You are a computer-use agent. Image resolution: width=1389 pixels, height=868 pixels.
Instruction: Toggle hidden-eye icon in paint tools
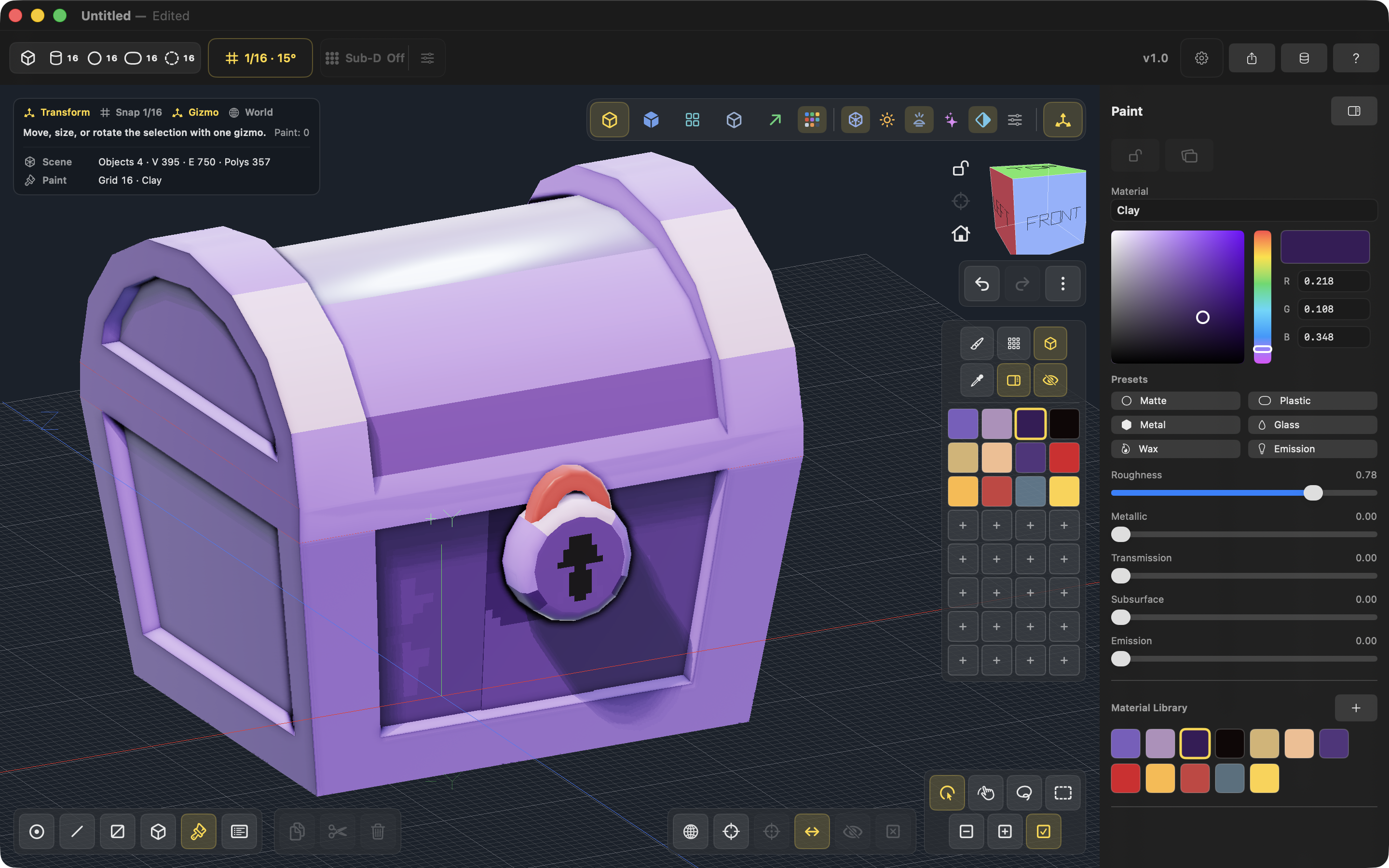[x=1050, y=380]
